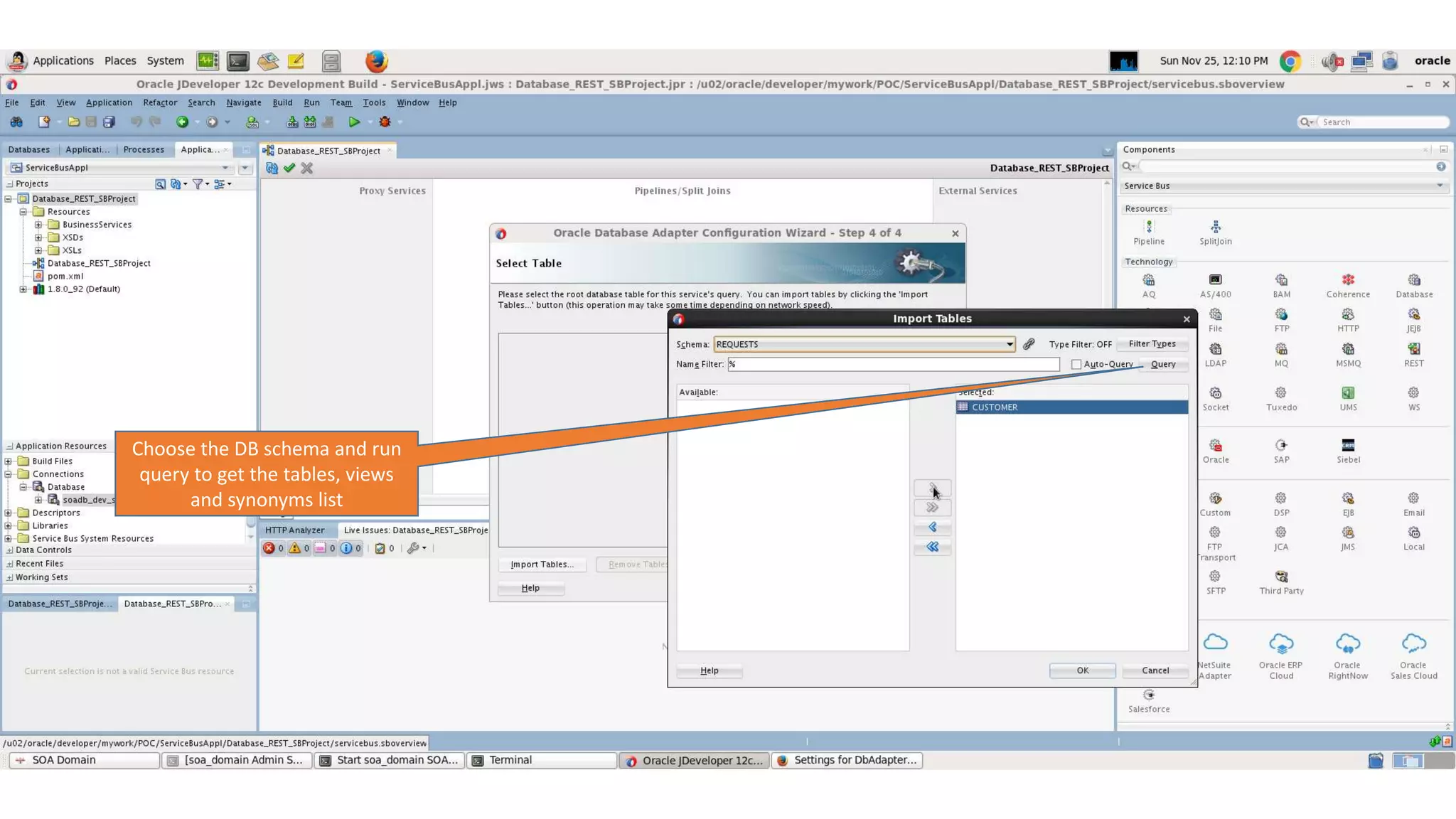1456x819 pixels.
Task: Click the JDeveloper toolbar Search field
Action: 1382,122
